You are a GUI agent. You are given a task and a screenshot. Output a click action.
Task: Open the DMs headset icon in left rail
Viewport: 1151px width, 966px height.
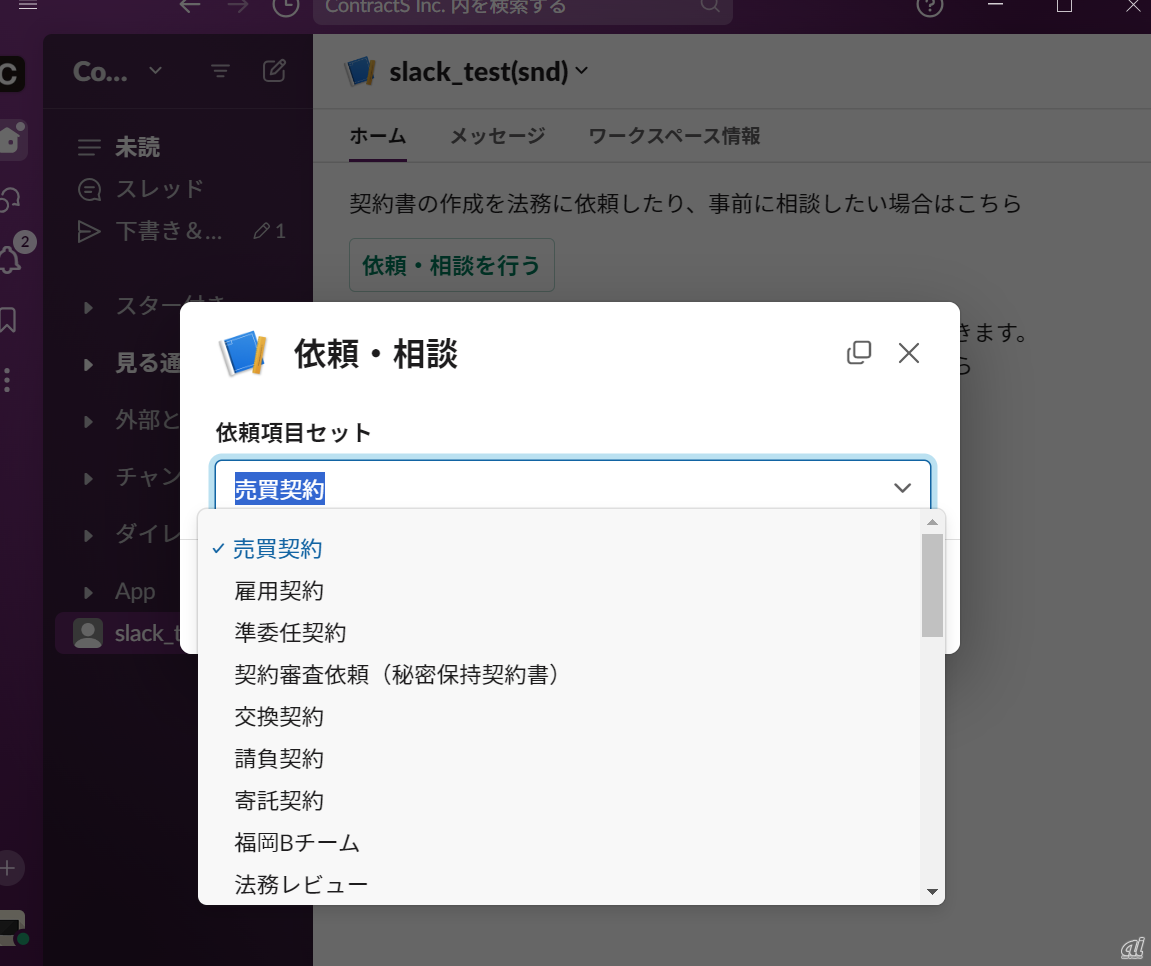tap(10, 198)
